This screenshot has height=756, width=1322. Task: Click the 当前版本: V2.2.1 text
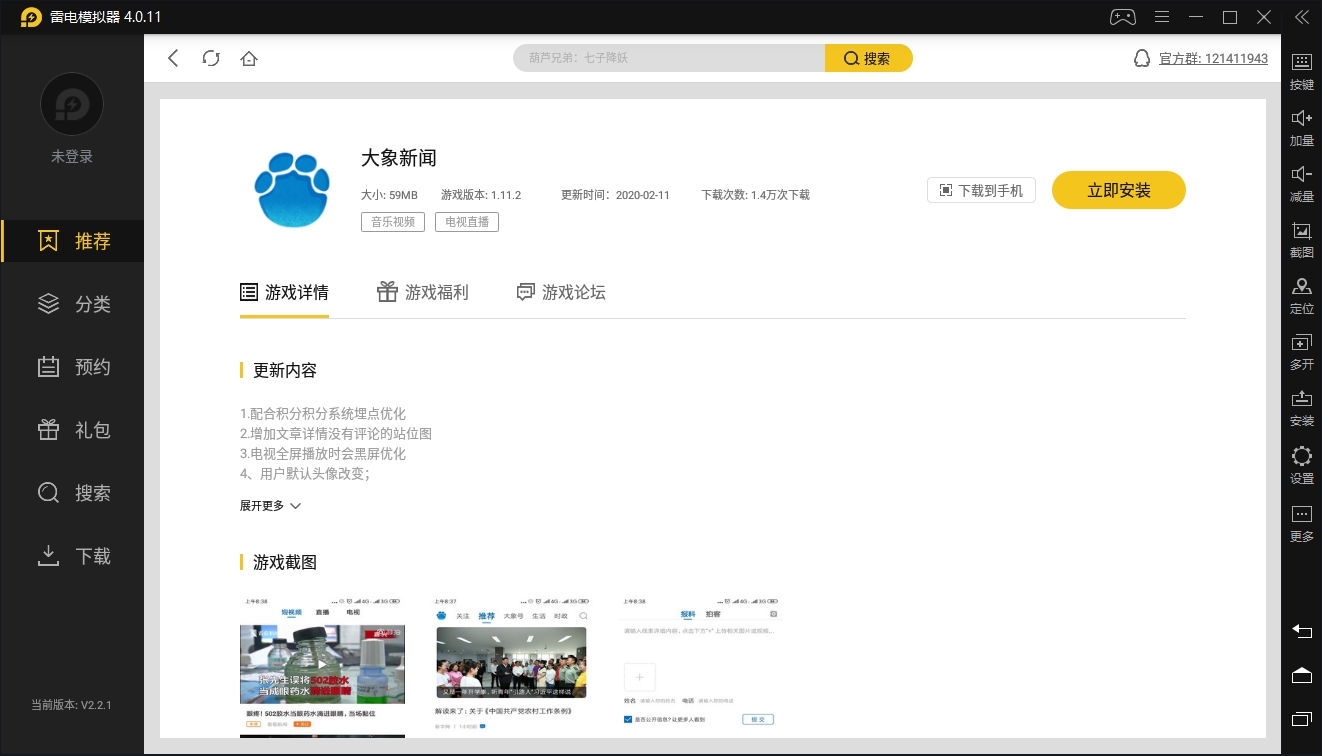(x=71, y=704)
